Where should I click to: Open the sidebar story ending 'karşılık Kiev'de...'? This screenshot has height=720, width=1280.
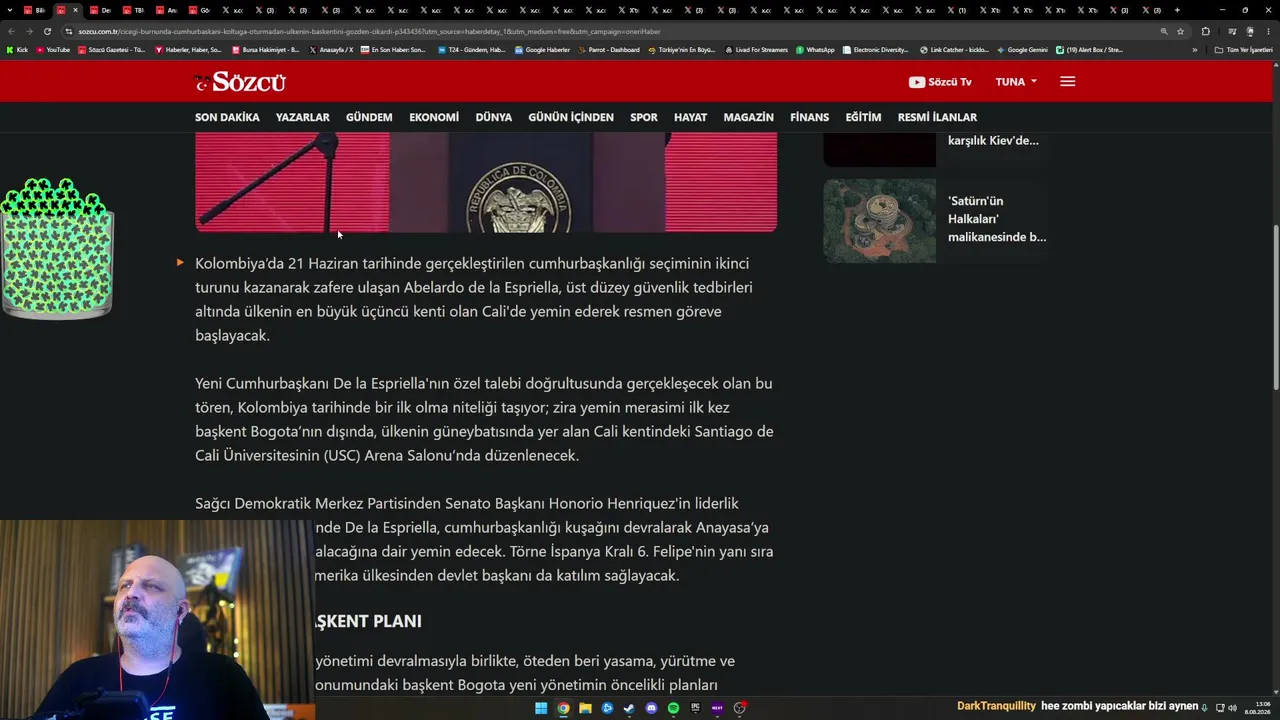[993, 140]
